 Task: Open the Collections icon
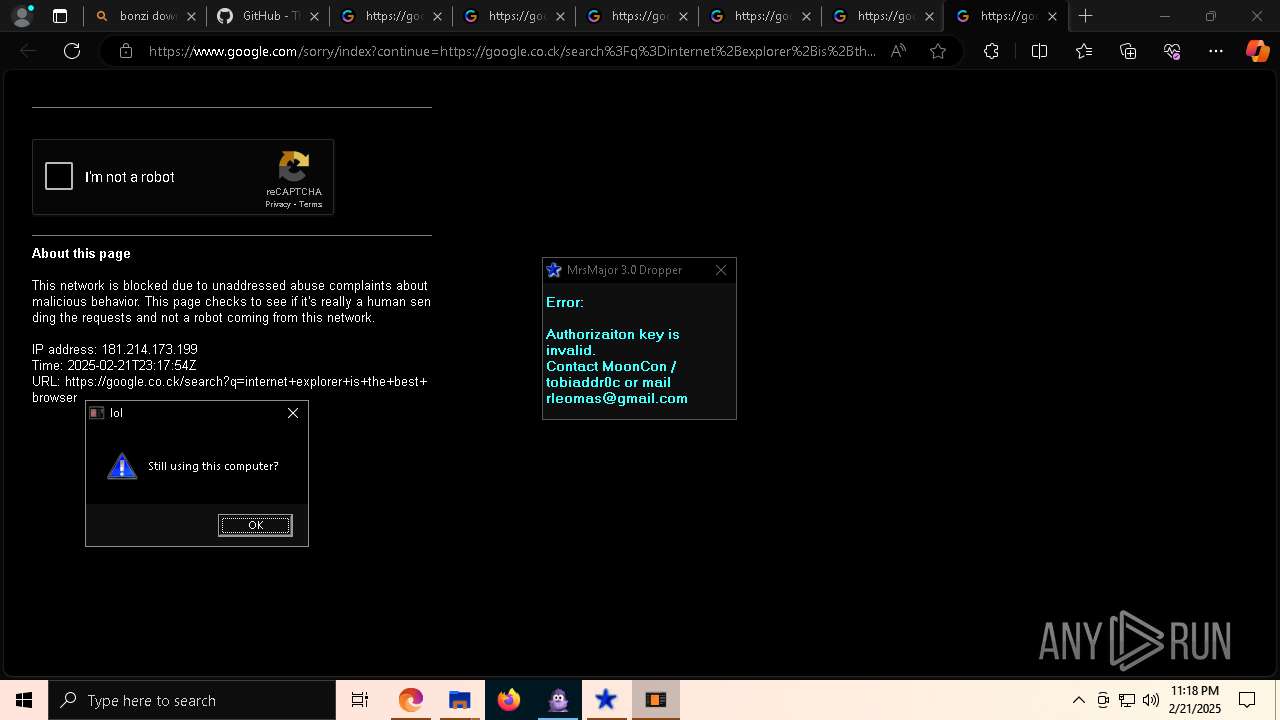[x=1128, y=51]
